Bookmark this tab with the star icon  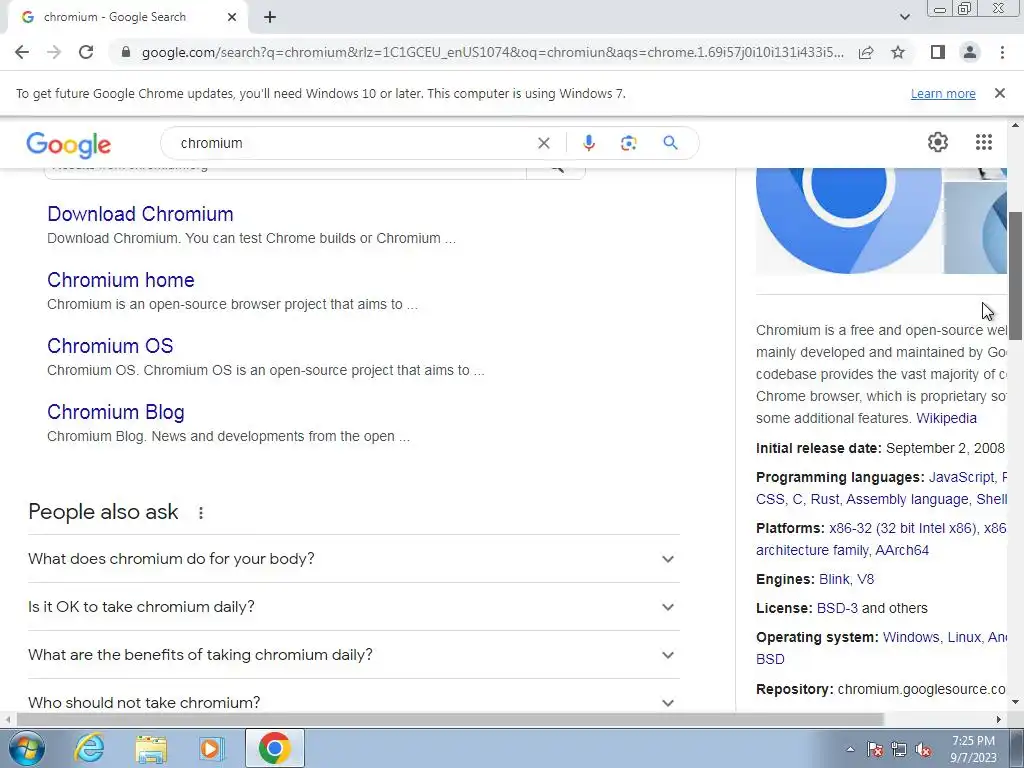click(898, 52)
